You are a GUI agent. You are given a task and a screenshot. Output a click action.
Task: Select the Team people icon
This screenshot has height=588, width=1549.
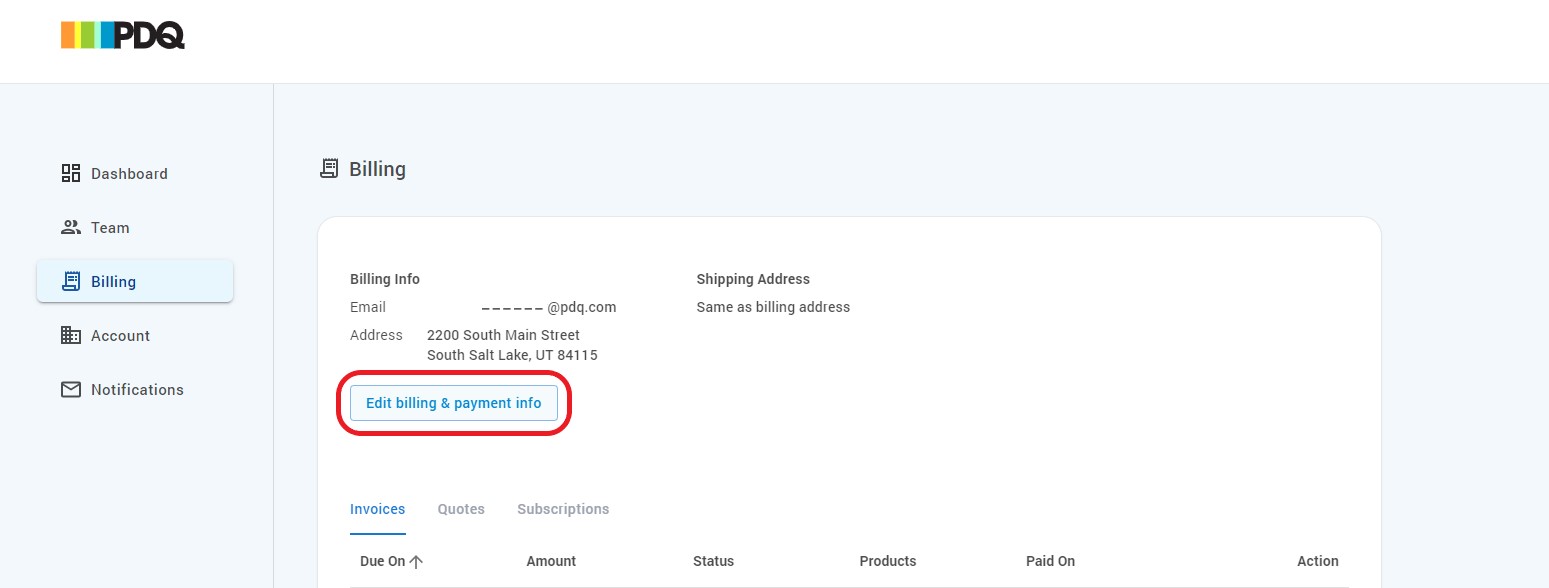[x=71, y=227]
